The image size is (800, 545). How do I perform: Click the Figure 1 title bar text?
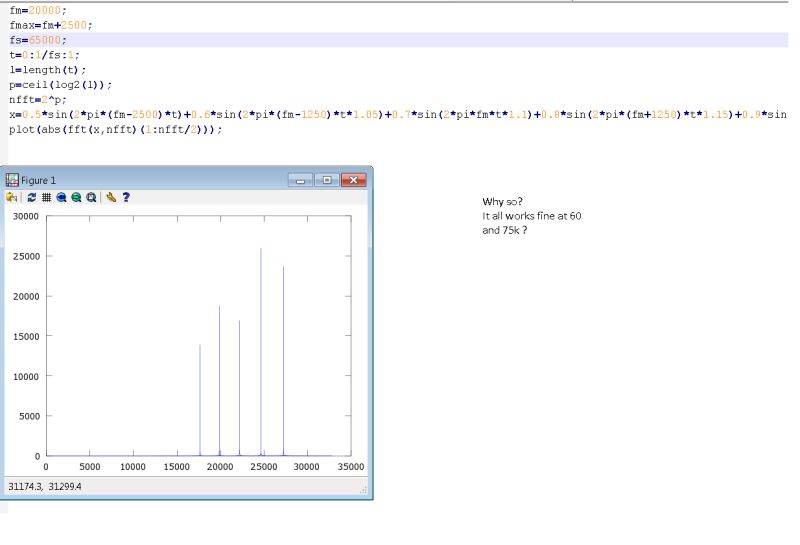coord(38,181)
